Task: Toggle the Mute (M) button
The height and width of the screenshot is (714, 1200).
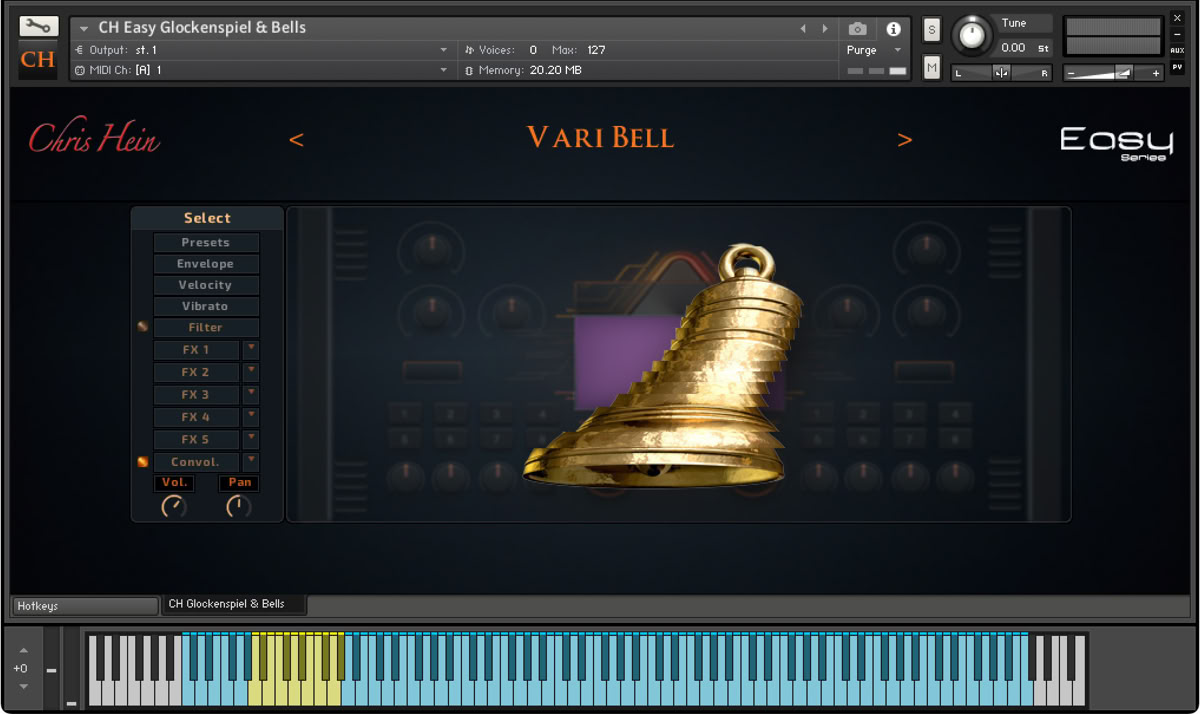Action: click(932, 67)
